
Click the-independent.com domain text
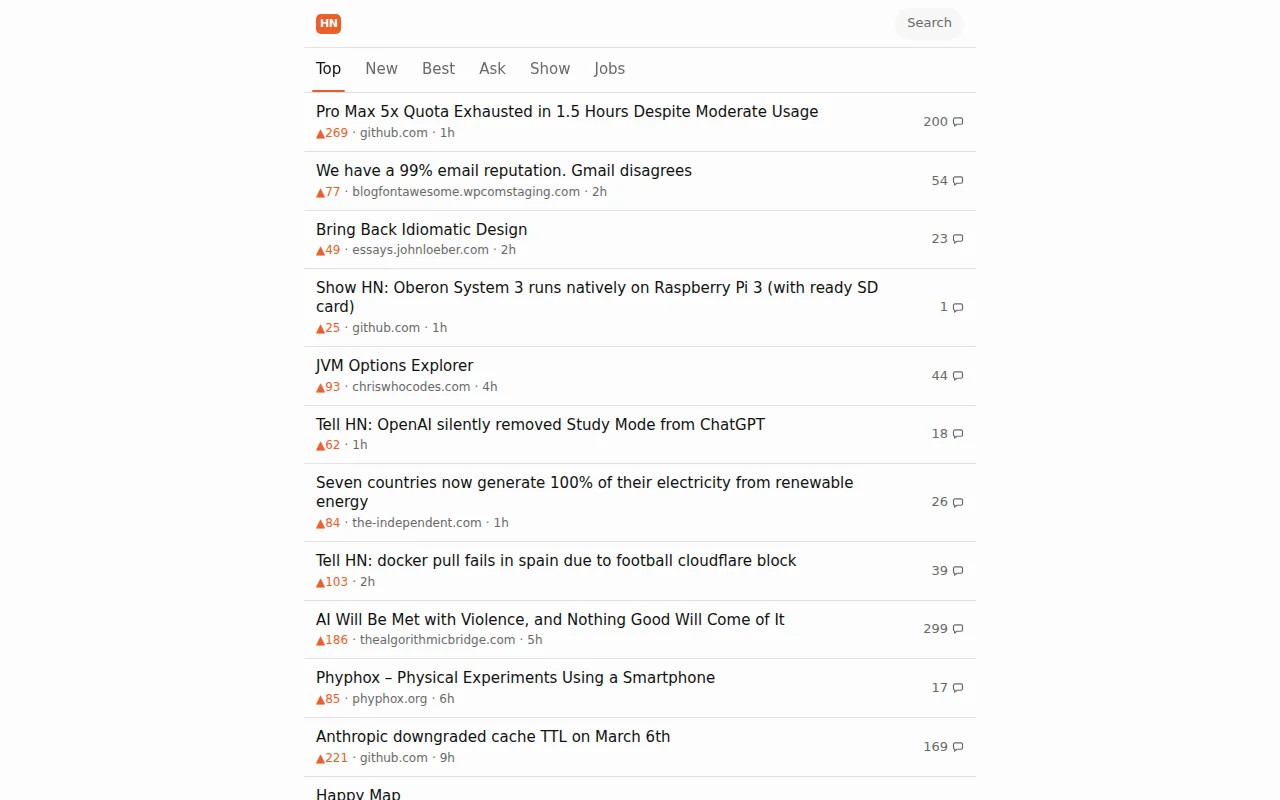pos(417,523)
